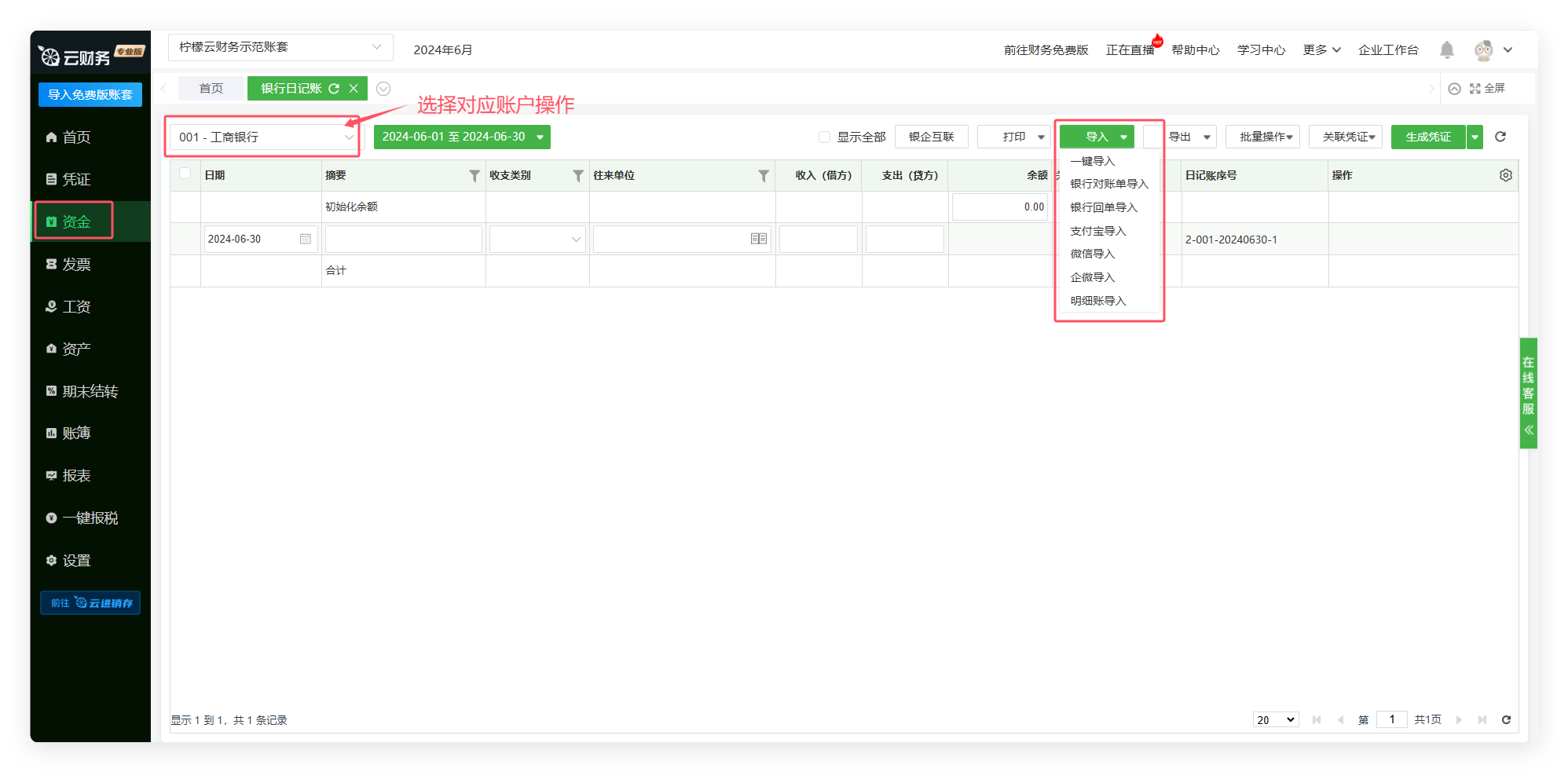Refresh the 银行日记账 tab with reload icon
The width and height of the screenshot is (1568, 772).
pos(334,89)
